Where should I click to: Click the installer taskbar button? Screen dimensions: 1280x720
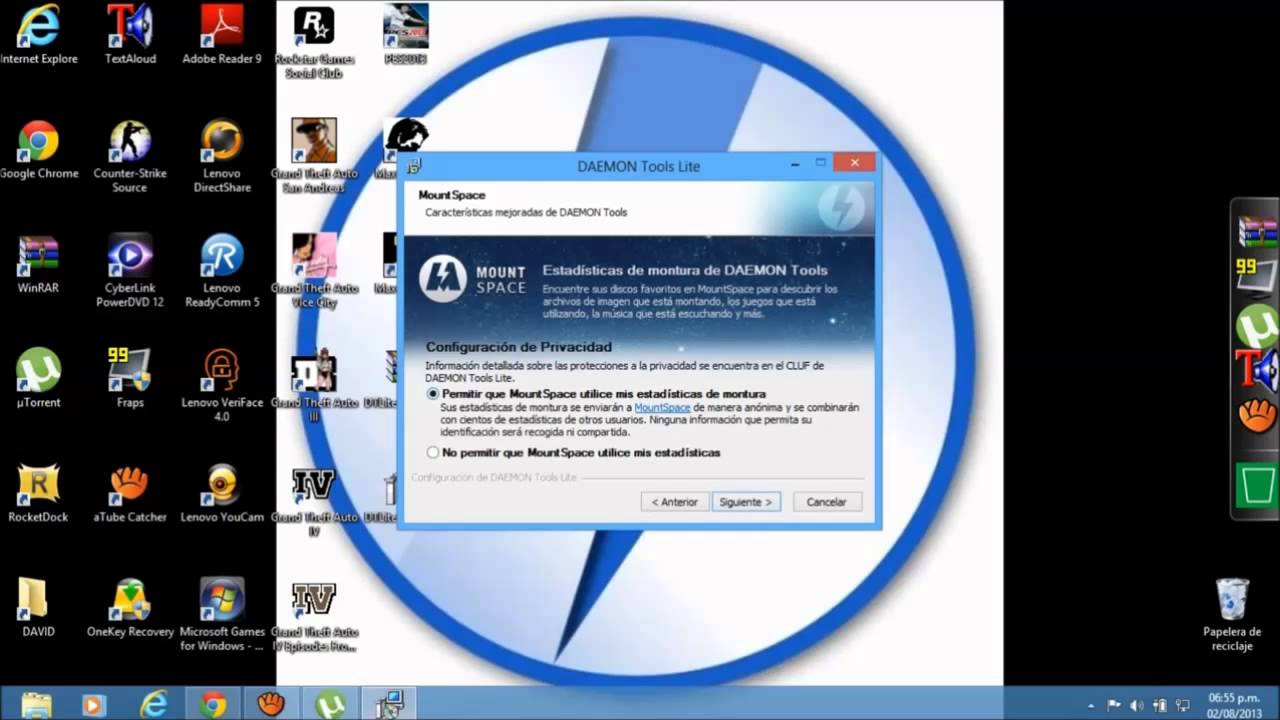point(389,704)
